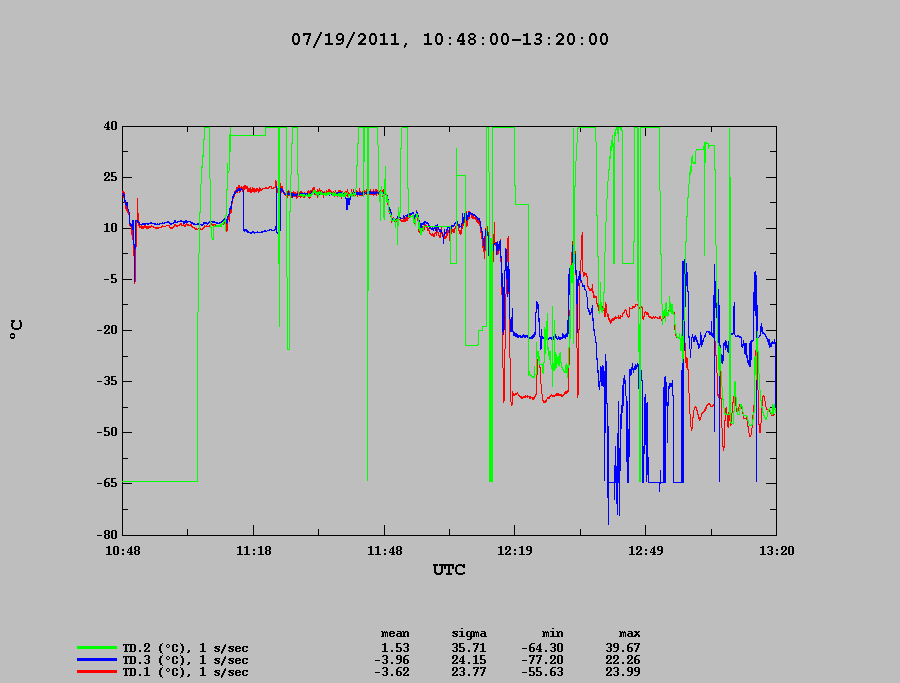Click TD.2 mean value 1.53

pyautogui.click(x=395, y=648)
